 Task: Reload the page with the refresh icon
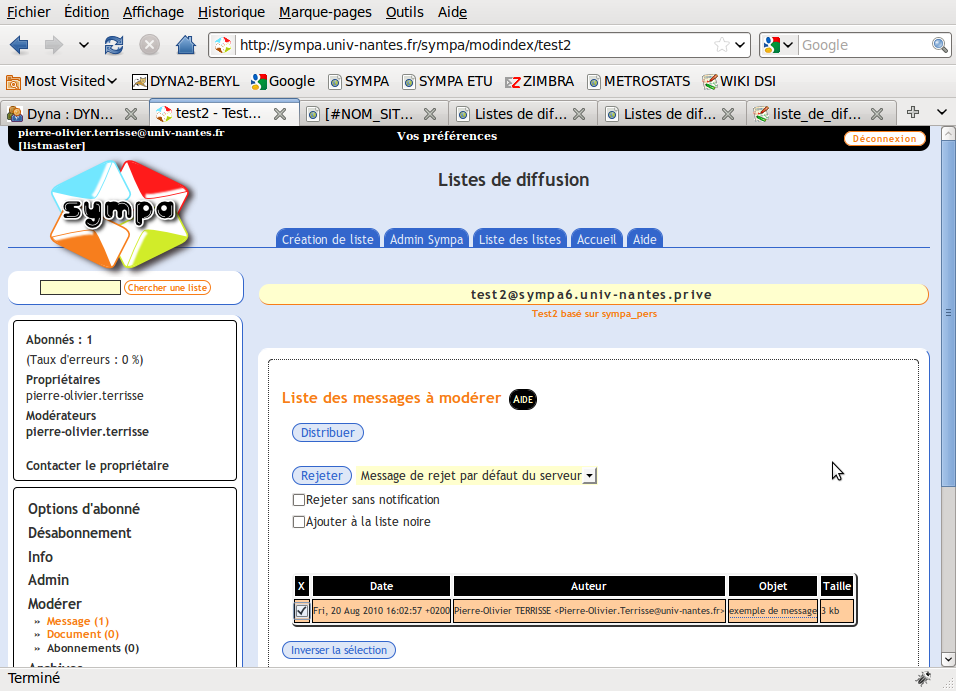(x=114, y=45)
